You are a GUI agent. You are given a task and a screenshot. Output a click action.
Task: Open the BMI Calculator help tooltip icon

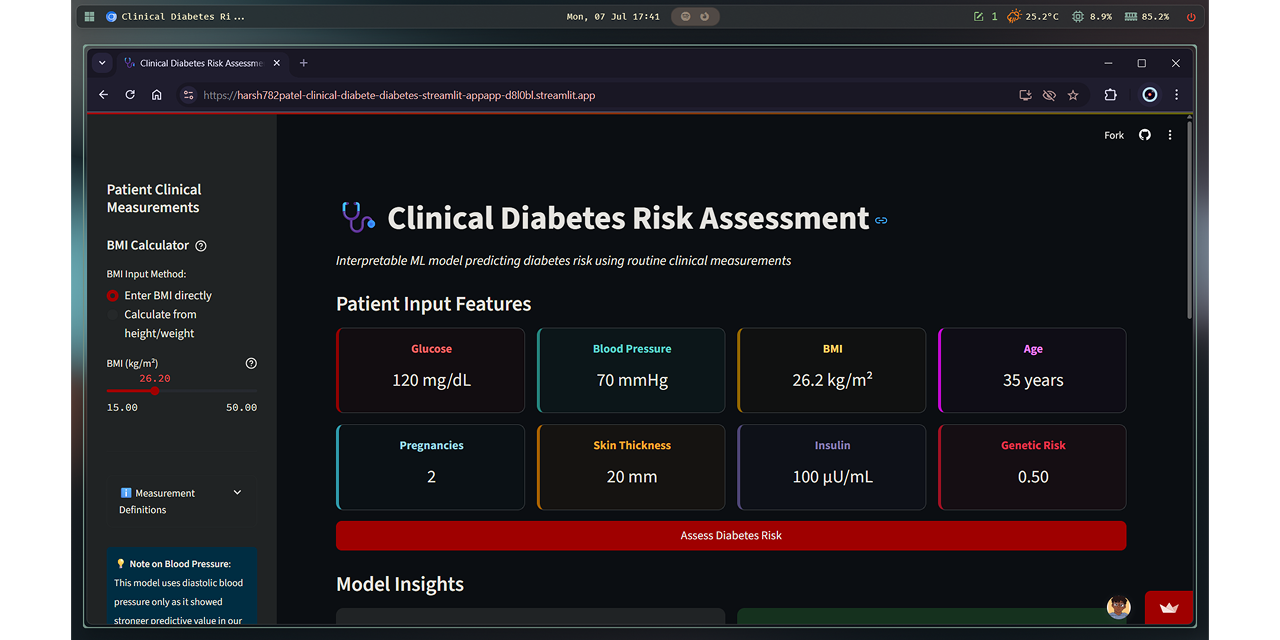coord(200,245)
